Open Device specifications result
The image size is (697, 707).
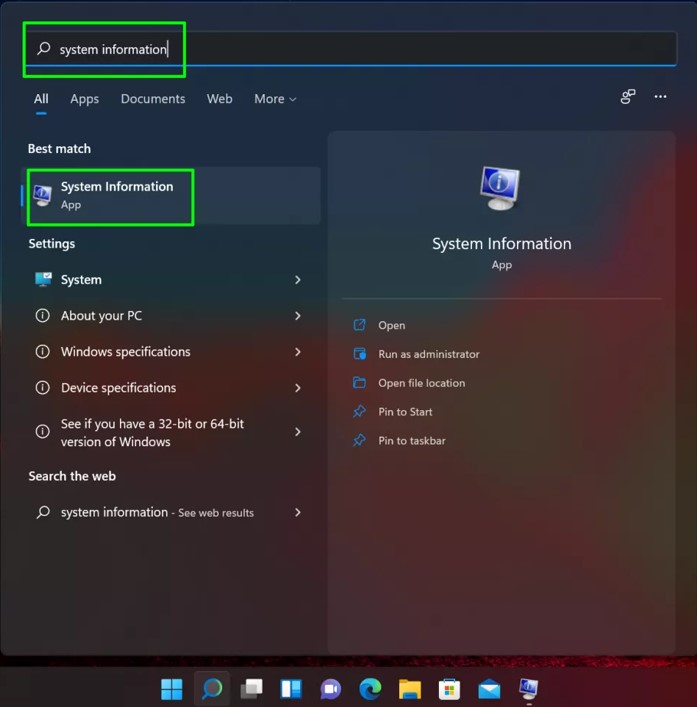tap(169, 388)
